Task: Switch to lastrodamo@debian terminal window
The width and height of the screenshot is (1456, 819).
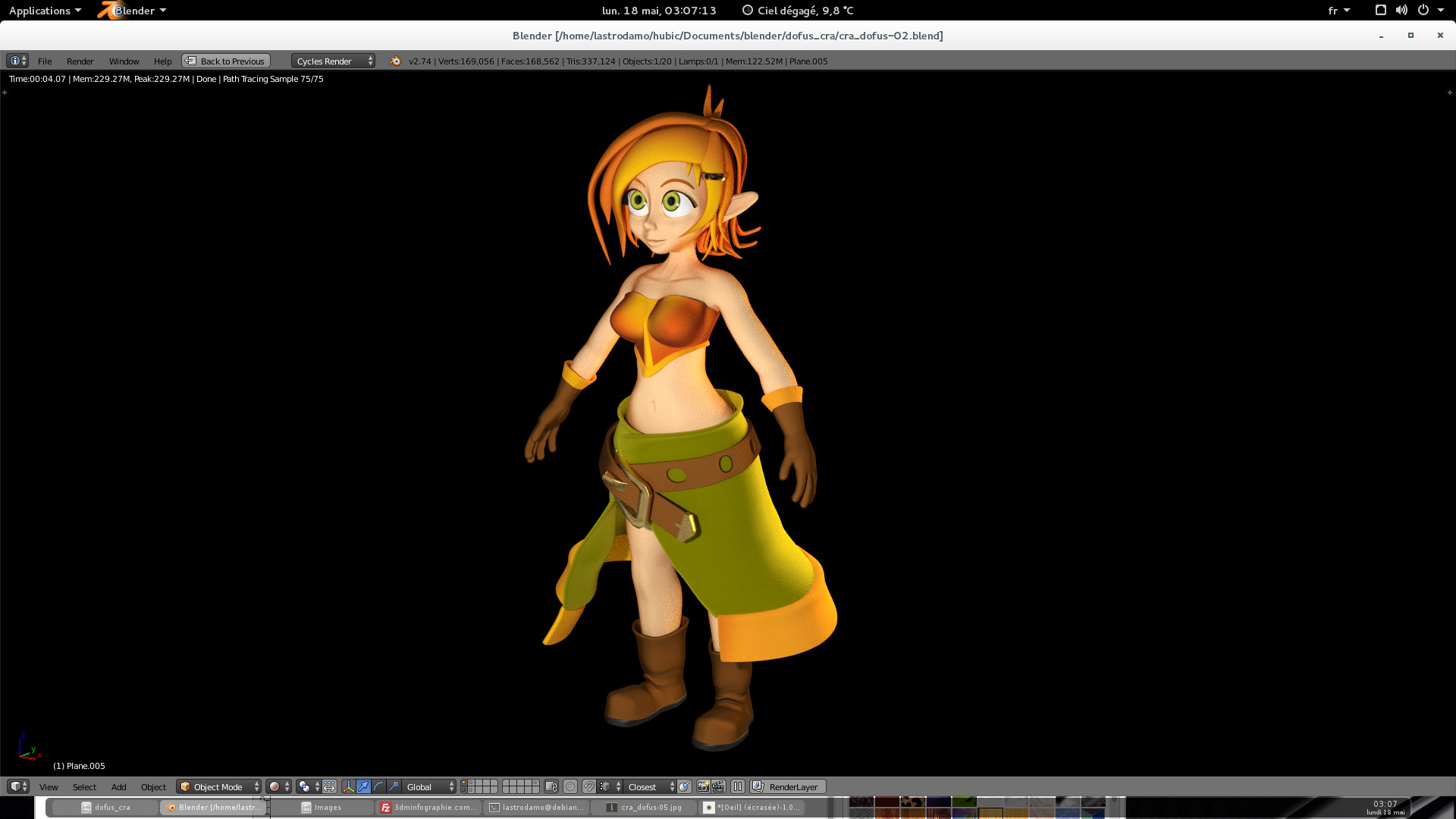Action: tap(536, 808)
